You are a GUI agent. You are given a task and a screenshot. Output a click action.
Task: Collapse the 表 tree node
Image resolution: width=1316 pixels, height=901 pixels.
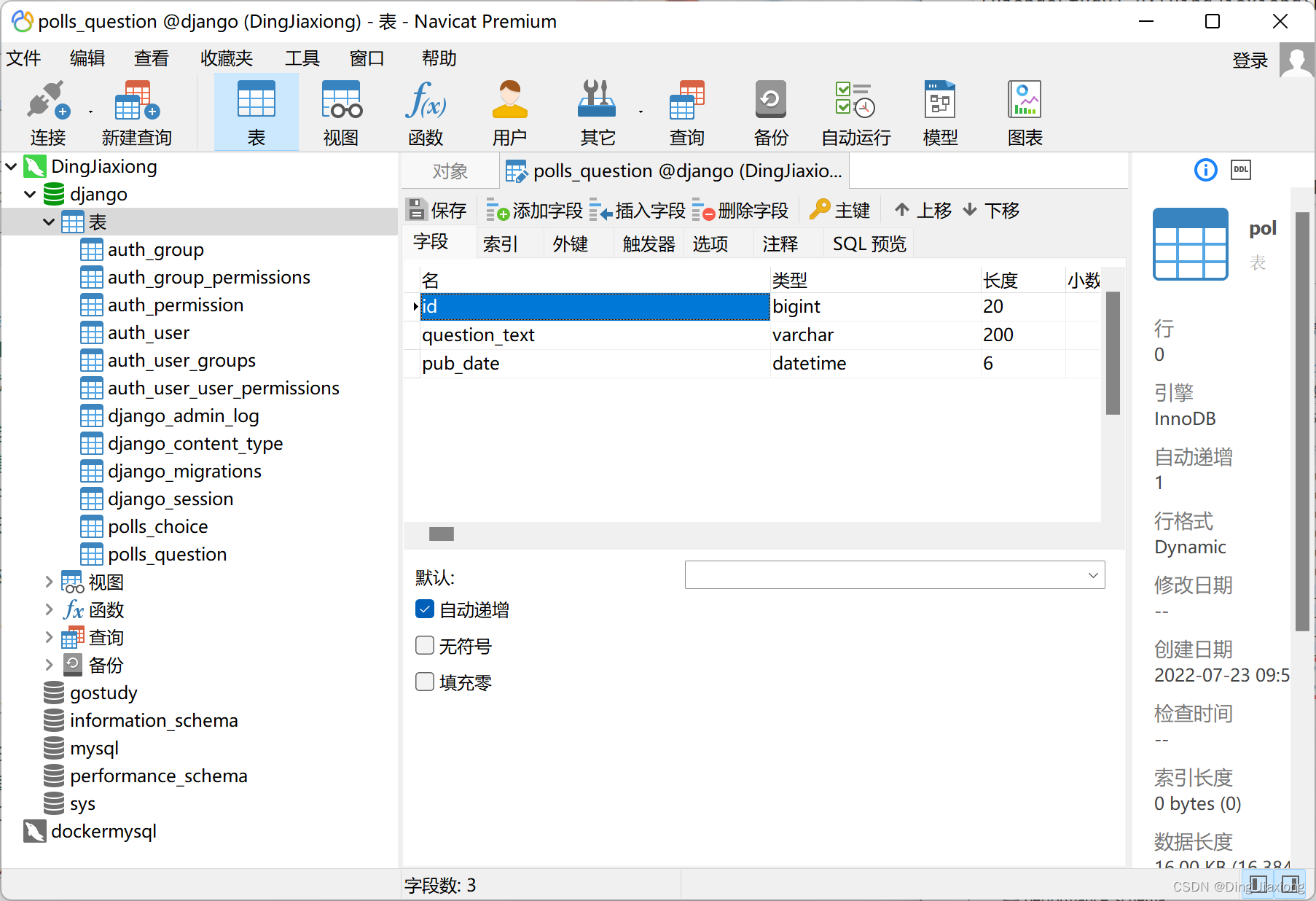[49, 222]
